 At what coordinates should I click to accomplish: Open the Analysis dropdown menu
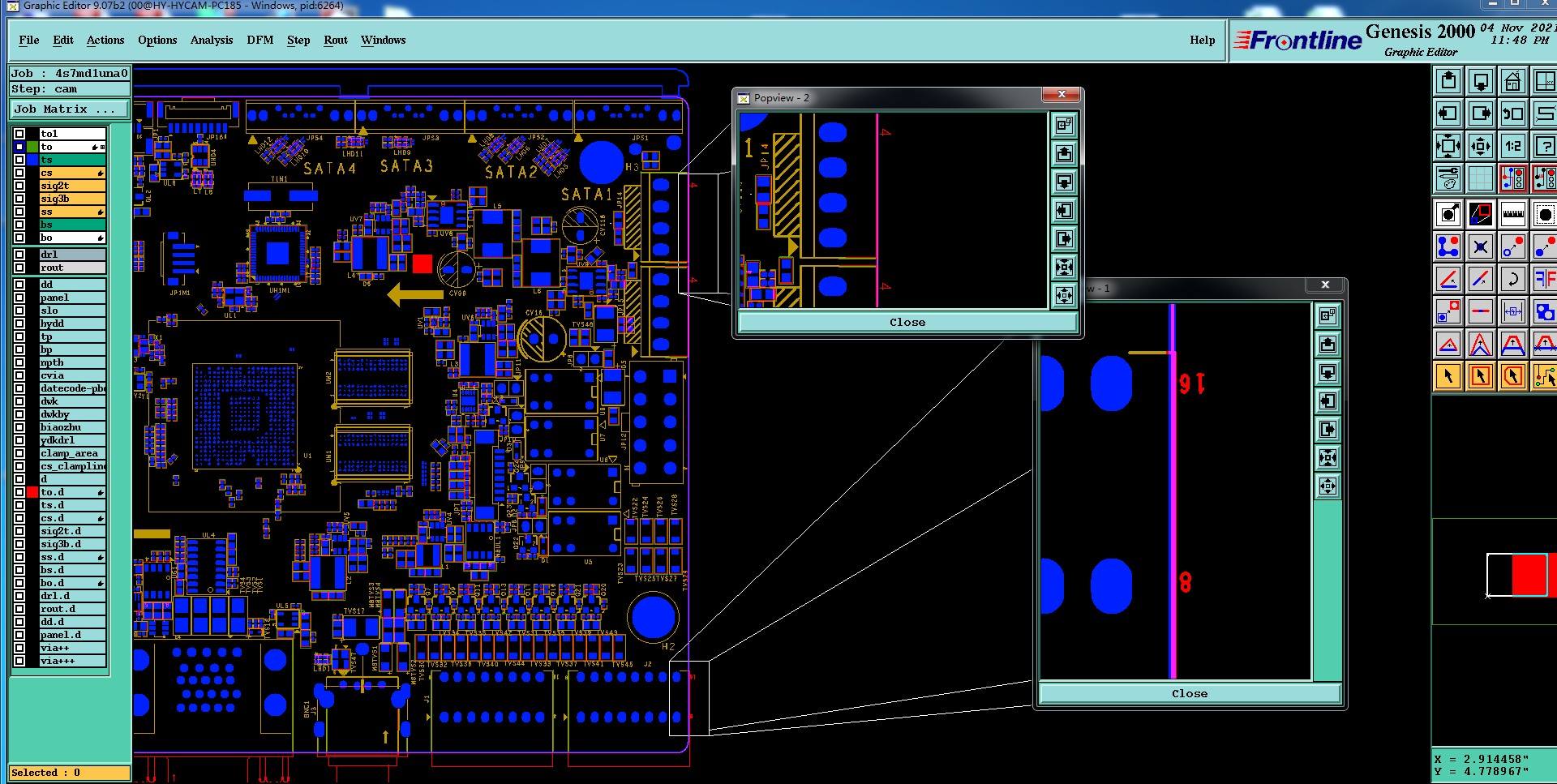211,40
